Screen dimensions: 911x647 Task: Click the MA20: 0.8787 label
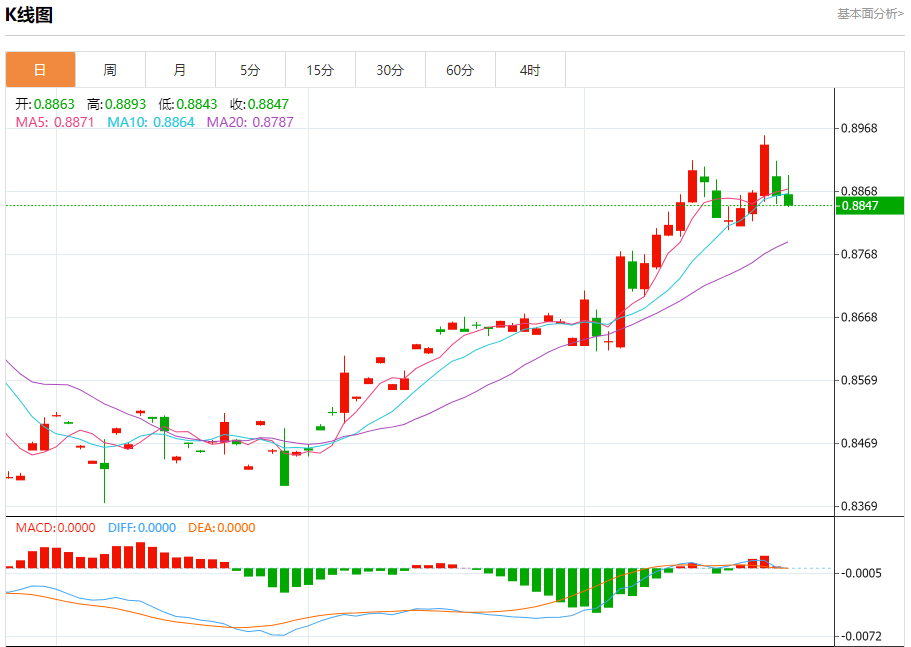(x=250, y=122)
